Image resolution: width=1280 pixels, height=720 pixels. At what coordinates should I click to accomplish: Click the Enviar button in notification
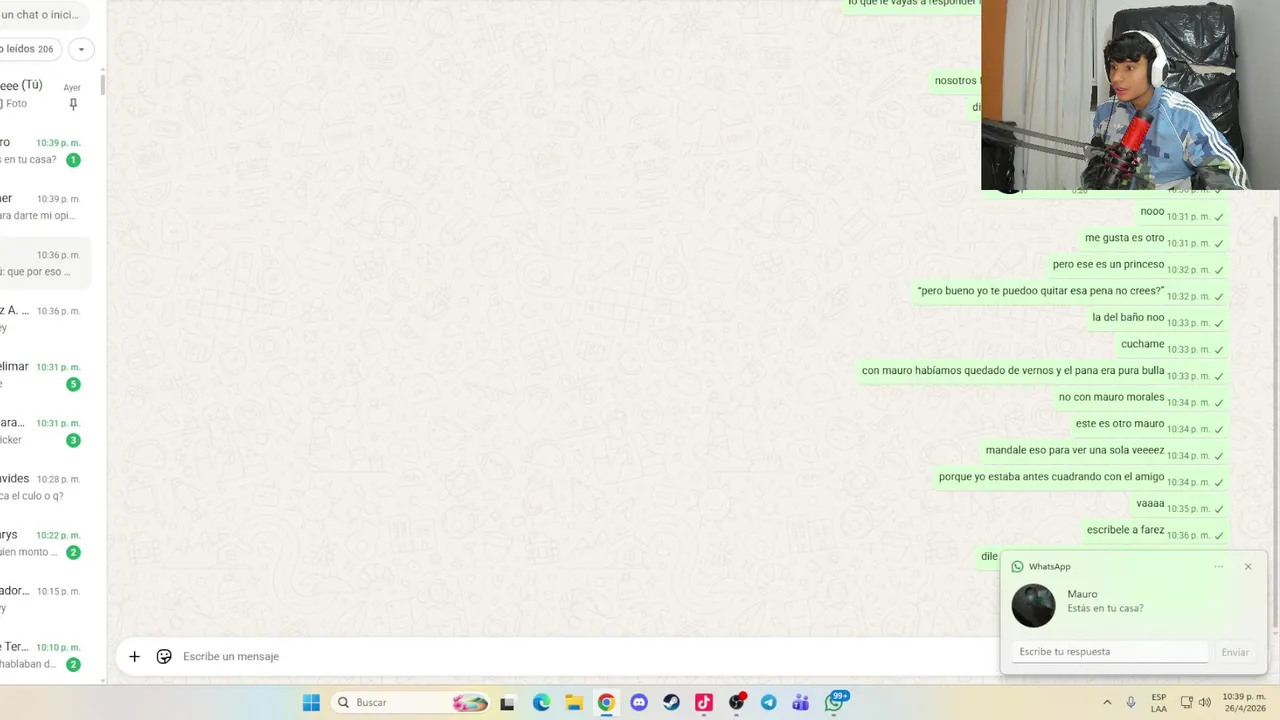[x=1235, y=652]
